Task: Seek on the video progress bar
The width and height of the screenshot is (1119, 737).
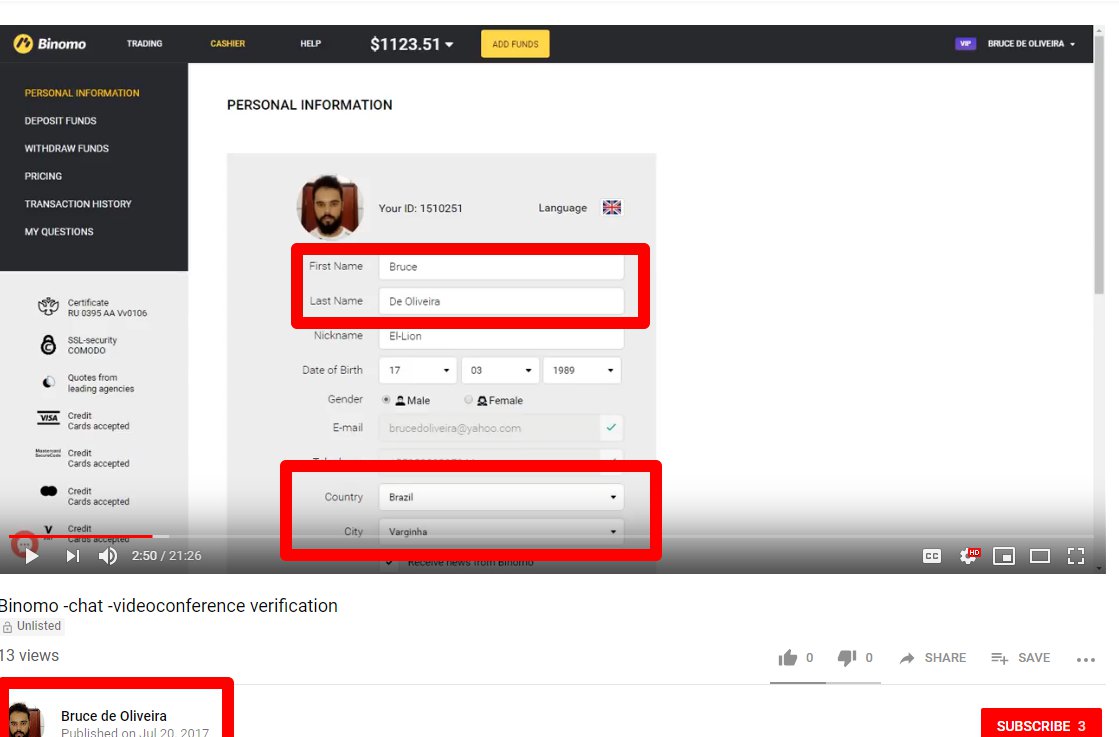Action: [551, 536]
